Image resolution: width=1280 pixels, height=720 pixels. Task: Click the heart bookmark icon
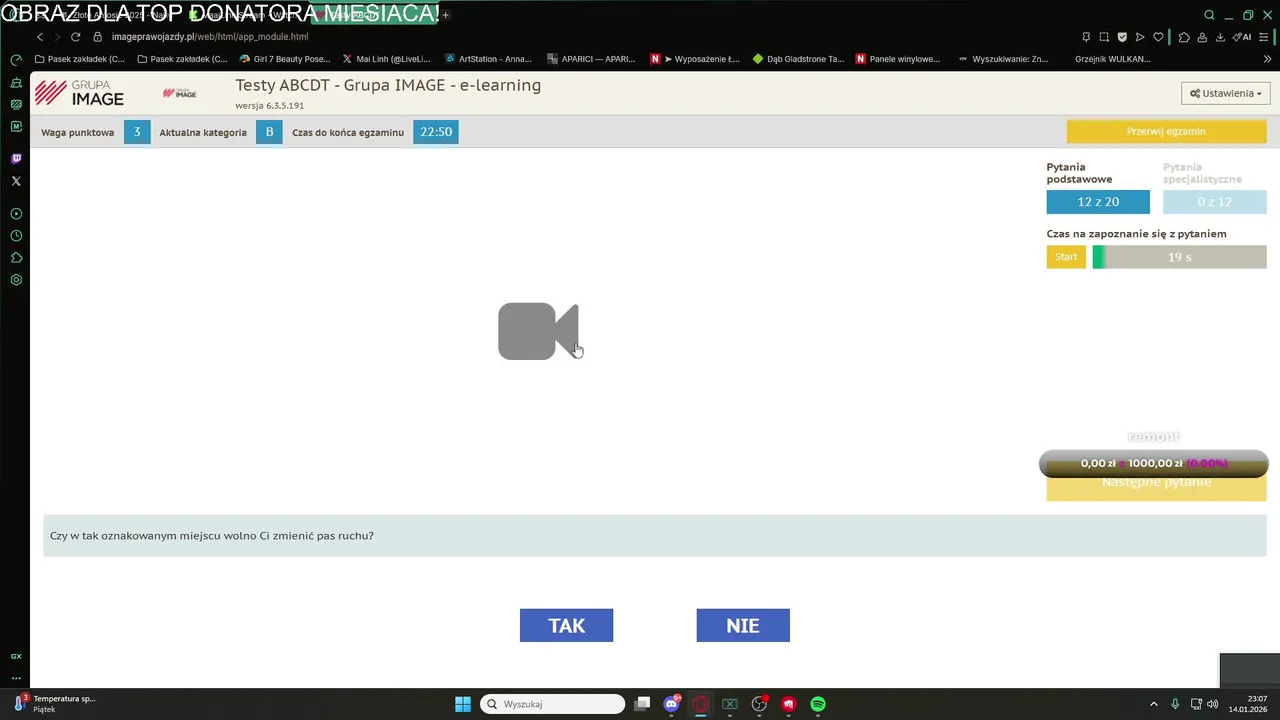1158,37
